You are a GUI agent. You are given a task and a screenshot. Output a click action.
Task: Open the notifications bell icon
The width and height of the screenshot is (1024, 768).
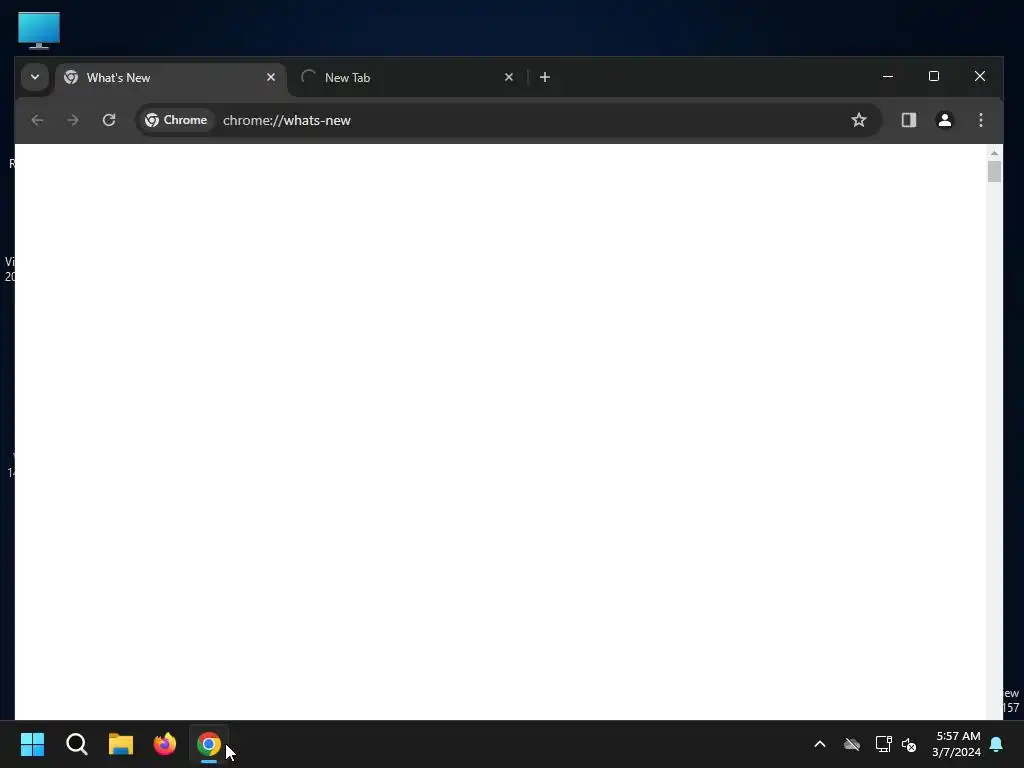click(x=997, y=744)
